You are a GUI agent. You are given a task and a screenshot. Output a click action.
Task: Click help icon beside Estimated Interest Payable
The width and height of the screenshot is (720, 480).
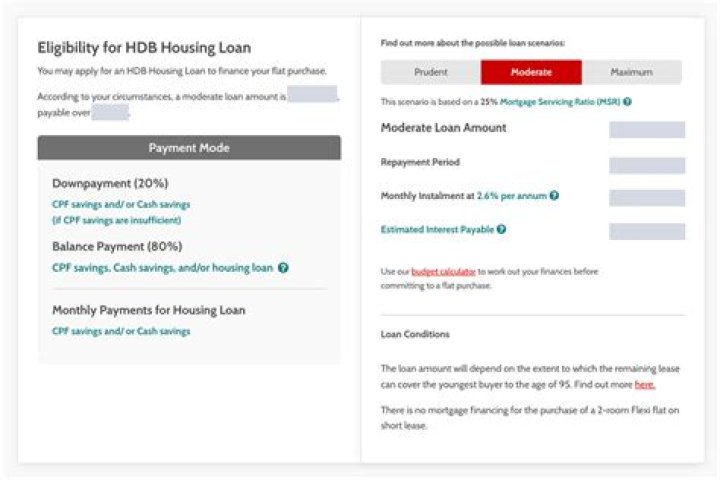pyautogui.click(x=501, y=229)
